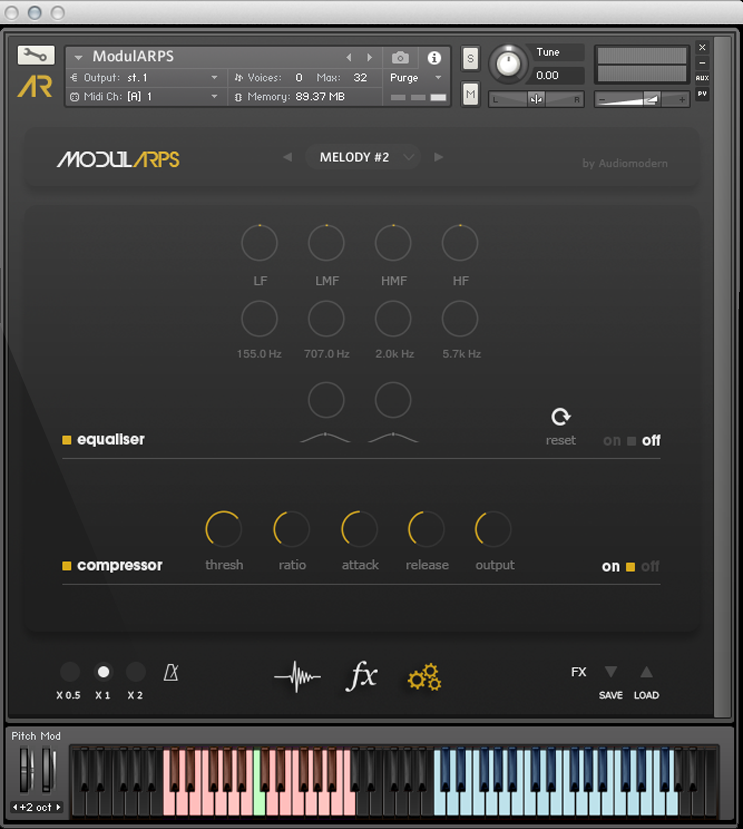743x829 pixels.
Task: Click the LMF gain knob
Action: pos(326,243)
